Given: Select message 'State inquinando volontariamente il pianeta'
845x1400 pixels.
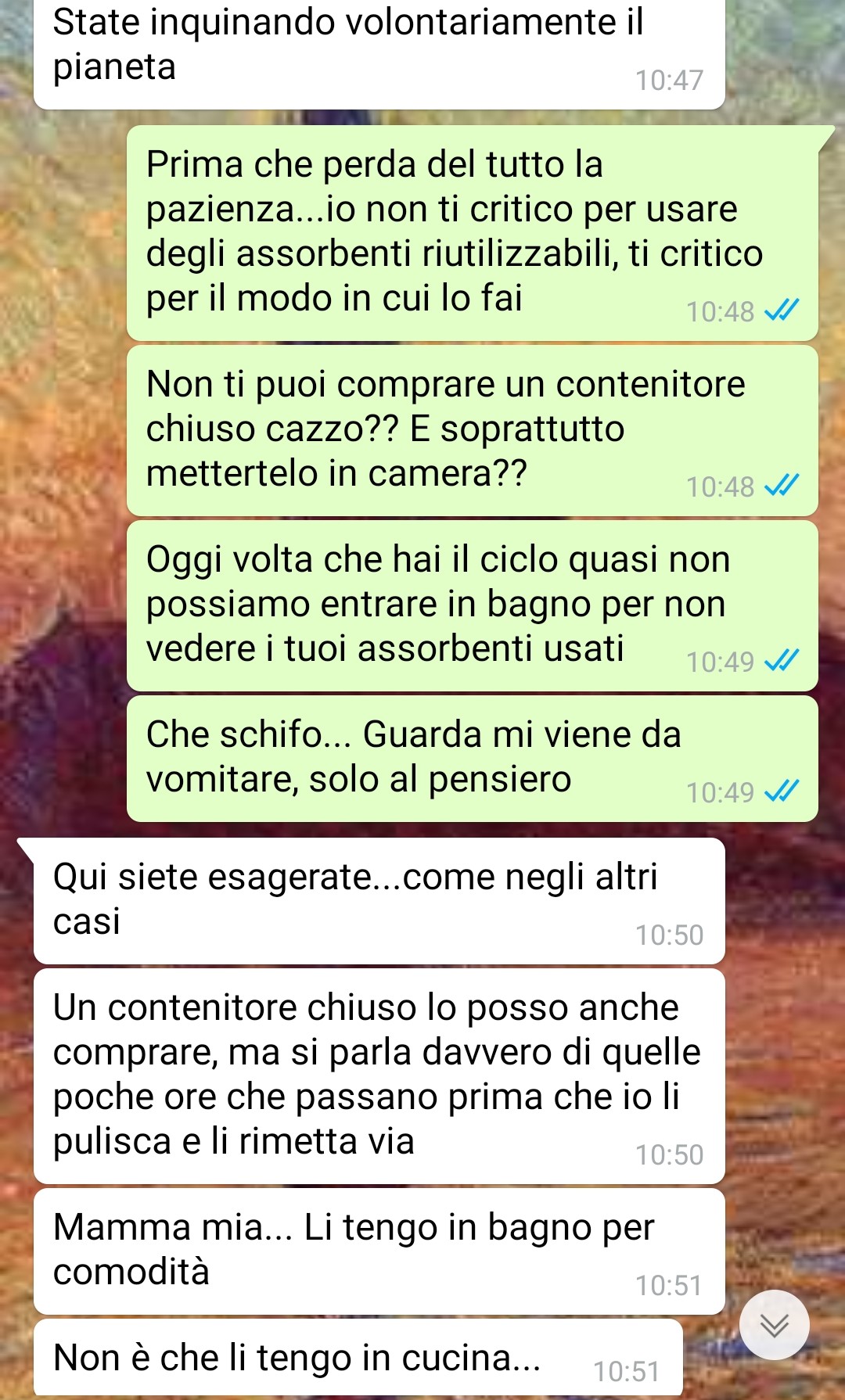Looking at the screenshot, I should [379, 53].
